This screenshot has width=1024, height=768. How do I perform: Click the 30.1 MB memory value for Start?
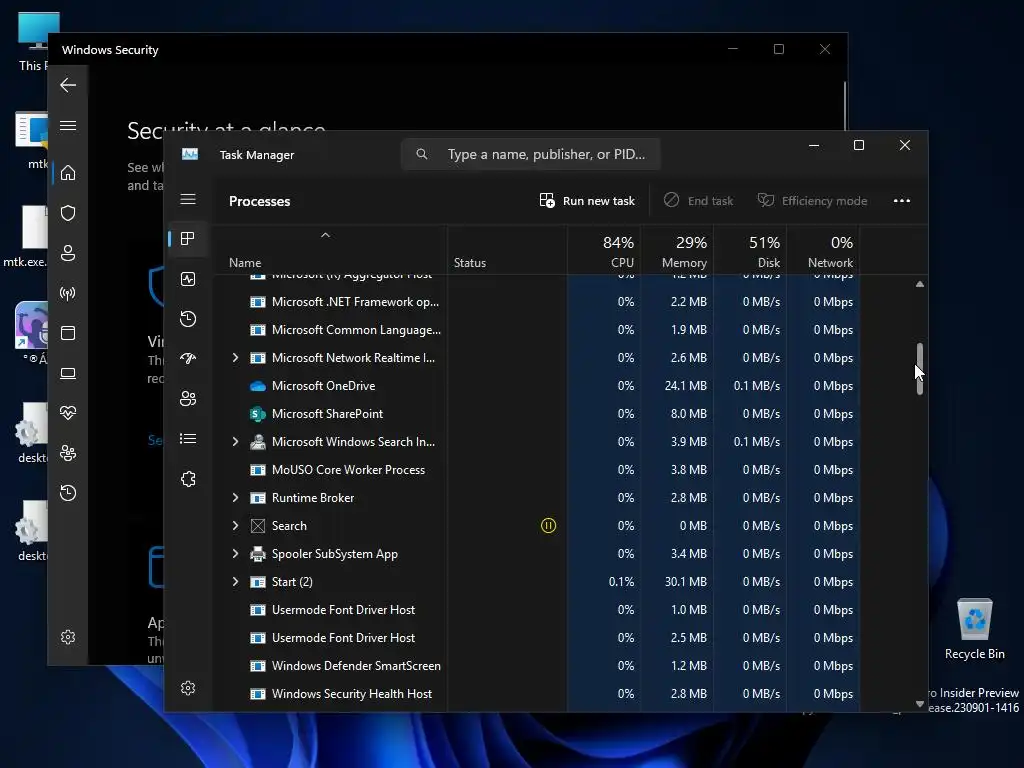pos(686,582)
